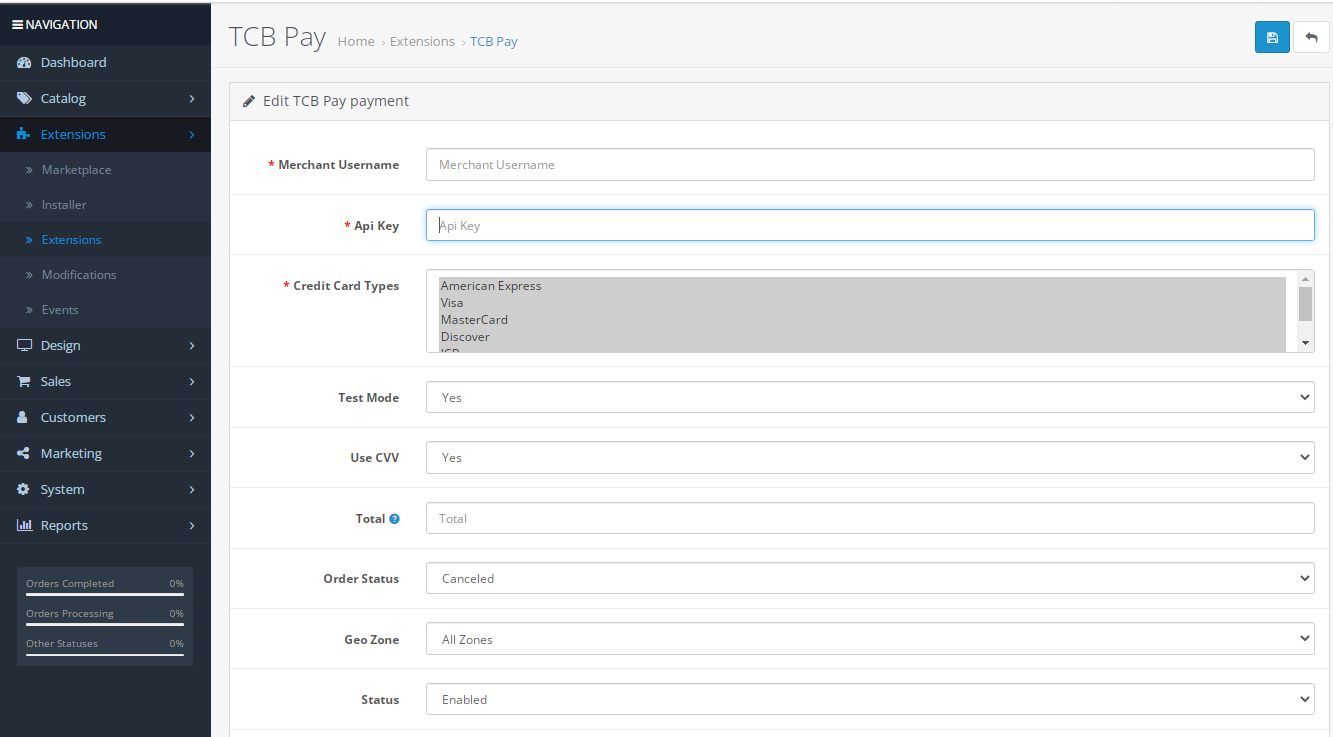Click Orders Processing progress bar
Image resolution: width=1333 pixels, height=737 pixels.
tap(105, 625)
